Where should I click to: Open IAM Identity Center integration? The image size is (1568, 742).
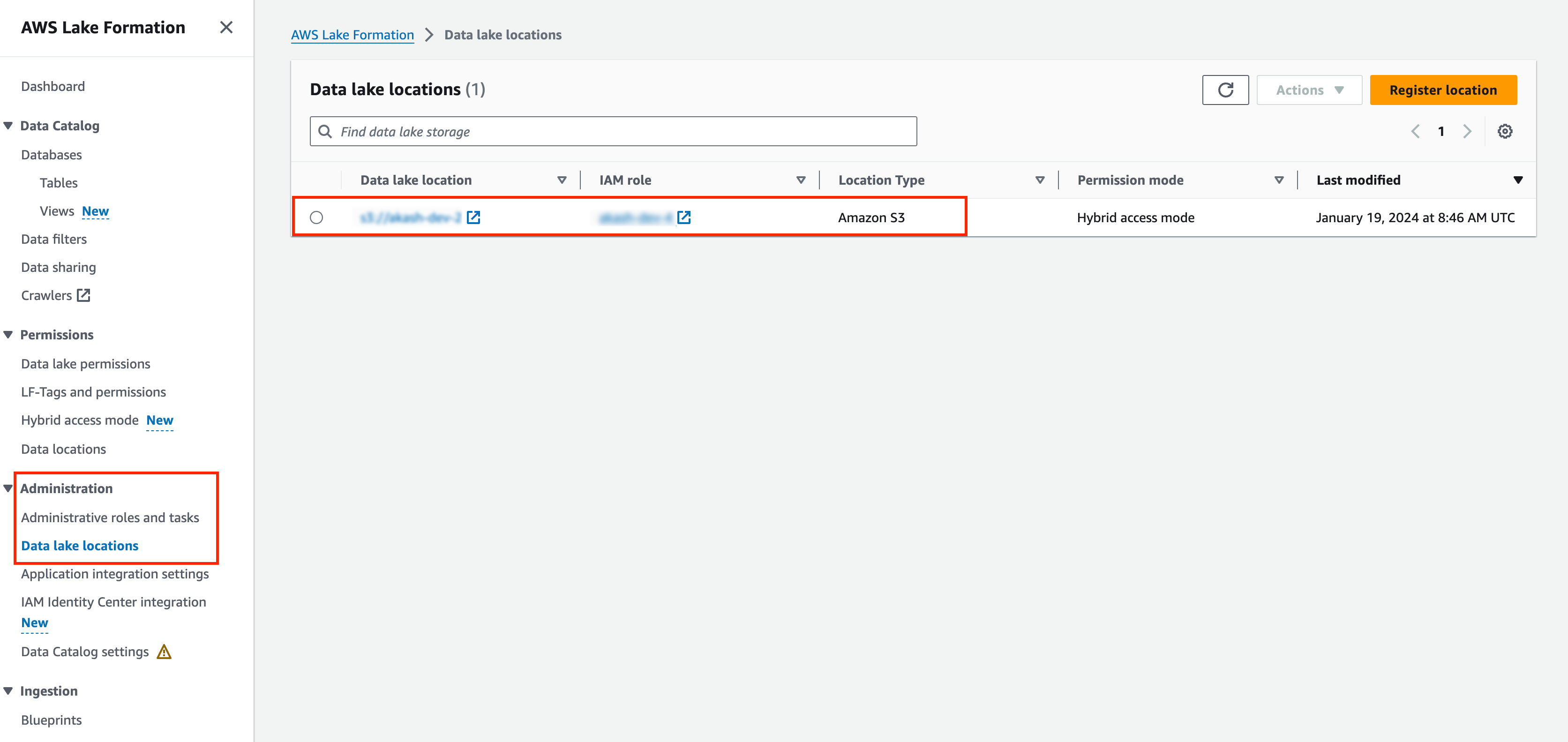(x=113, y=602)
